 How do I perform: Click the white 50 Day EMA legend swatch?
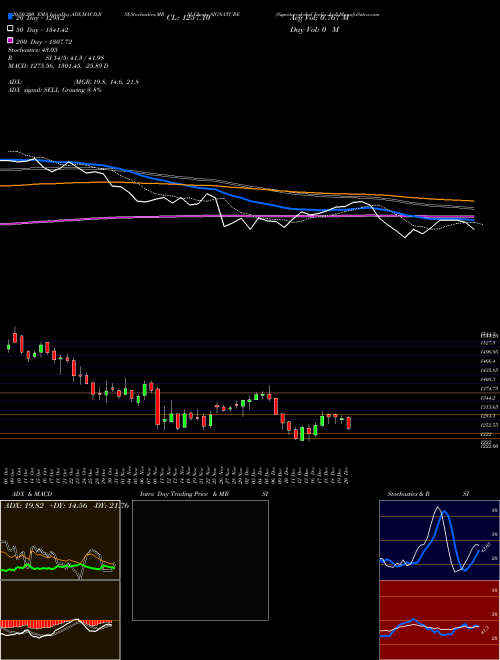tap(11, 29)
